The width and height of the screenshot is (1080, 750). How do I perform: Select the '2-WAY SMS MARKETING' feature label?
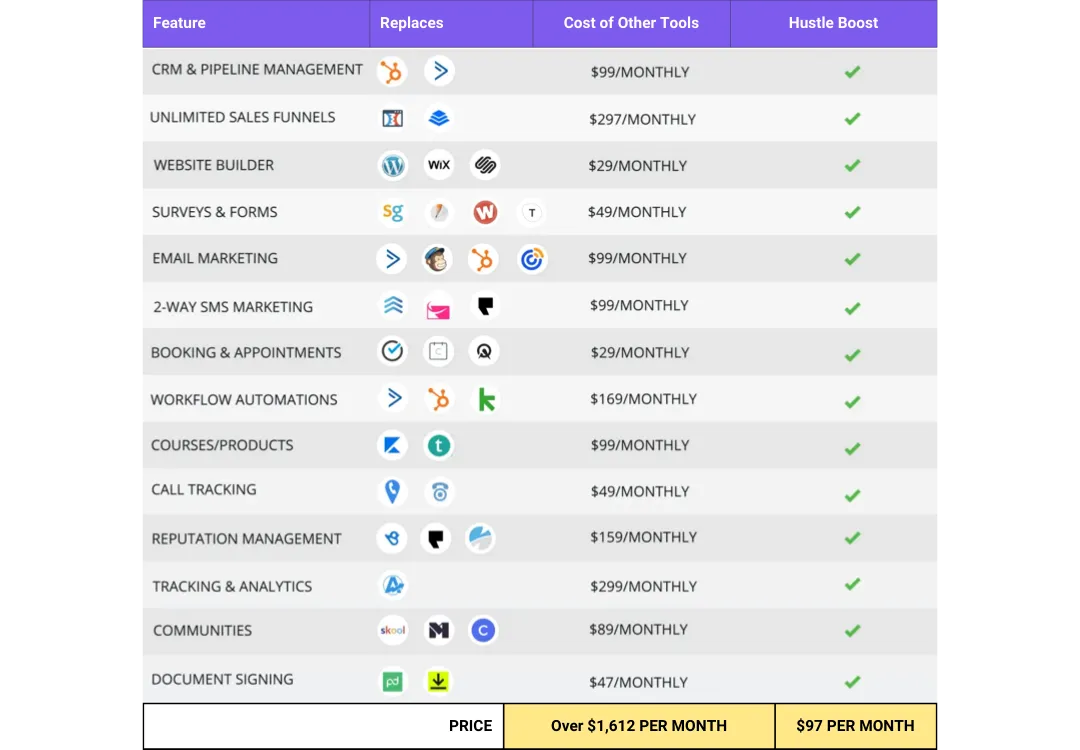233,307
